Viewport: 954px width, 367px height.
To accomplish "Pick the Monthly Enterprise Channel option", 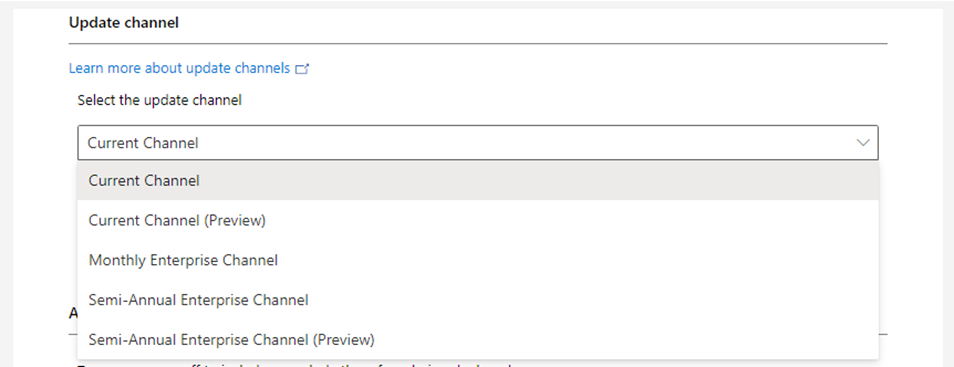I will click(478, 260).
